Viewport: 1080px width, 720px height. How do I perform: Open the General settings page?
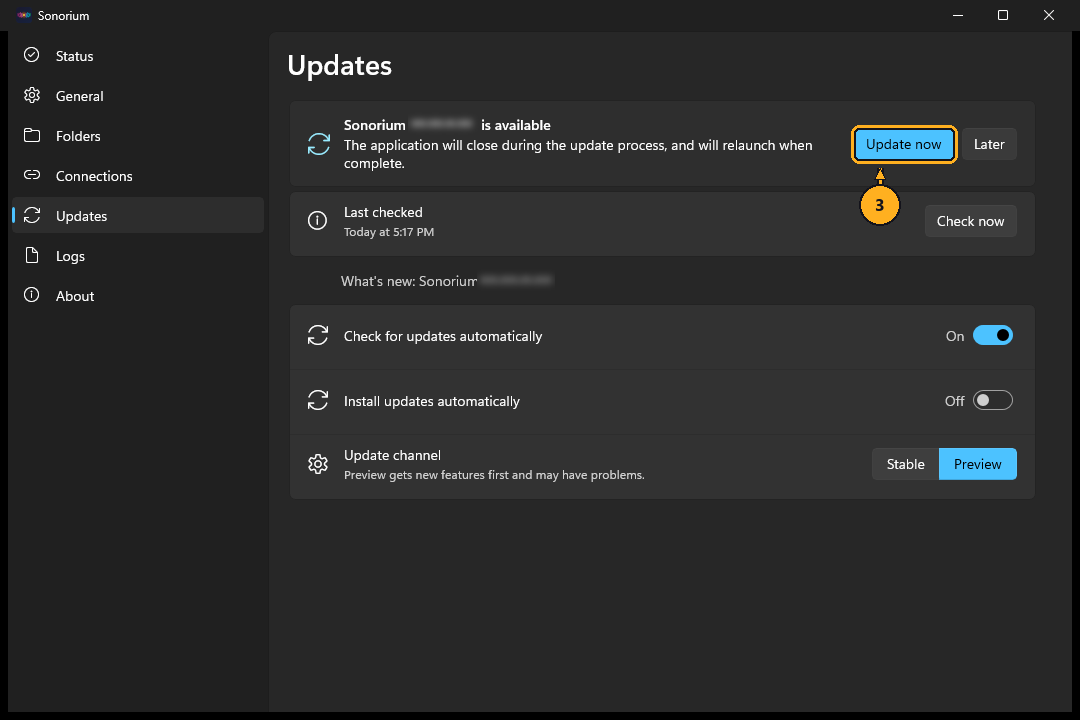138,96
